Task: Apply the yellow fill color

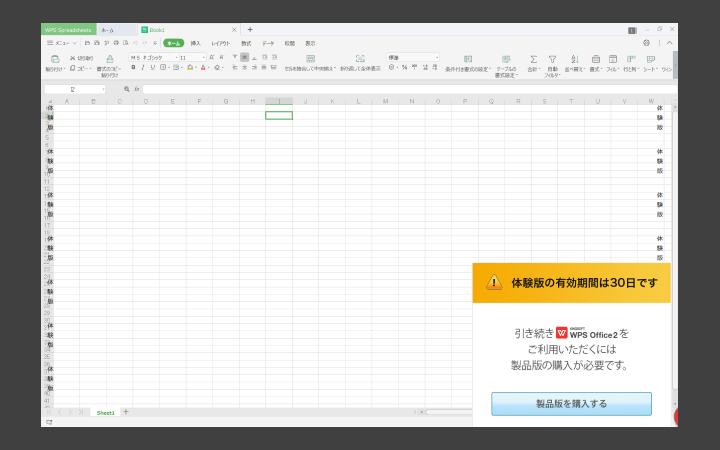Action: 190,68
